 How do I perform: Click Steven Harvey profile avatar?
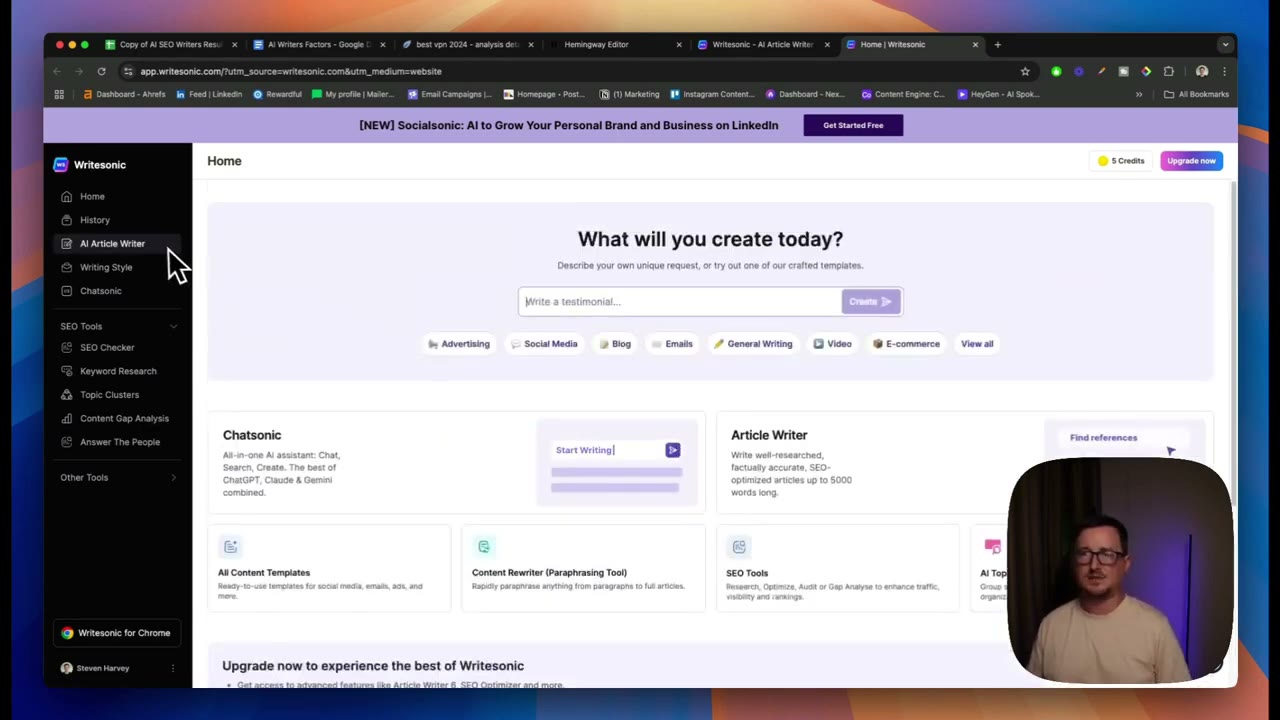(66, 668)
